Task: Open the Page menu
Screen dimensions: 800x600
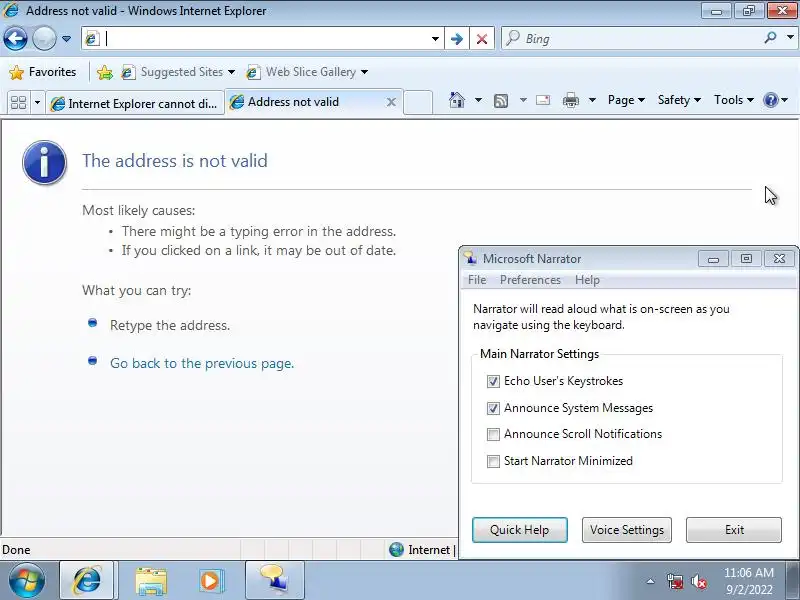Action: (626, 100)
